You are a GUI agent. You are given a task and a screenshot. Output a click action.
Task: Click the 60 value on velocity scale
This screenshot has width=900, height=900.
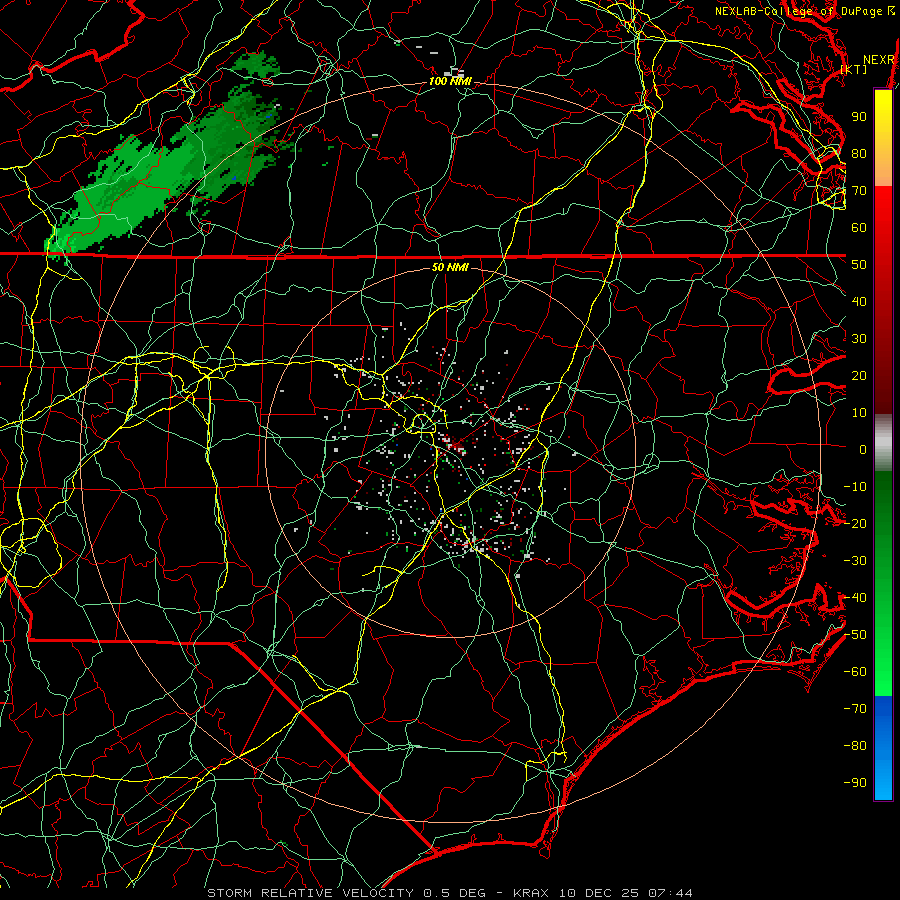[x=859, y=228]
